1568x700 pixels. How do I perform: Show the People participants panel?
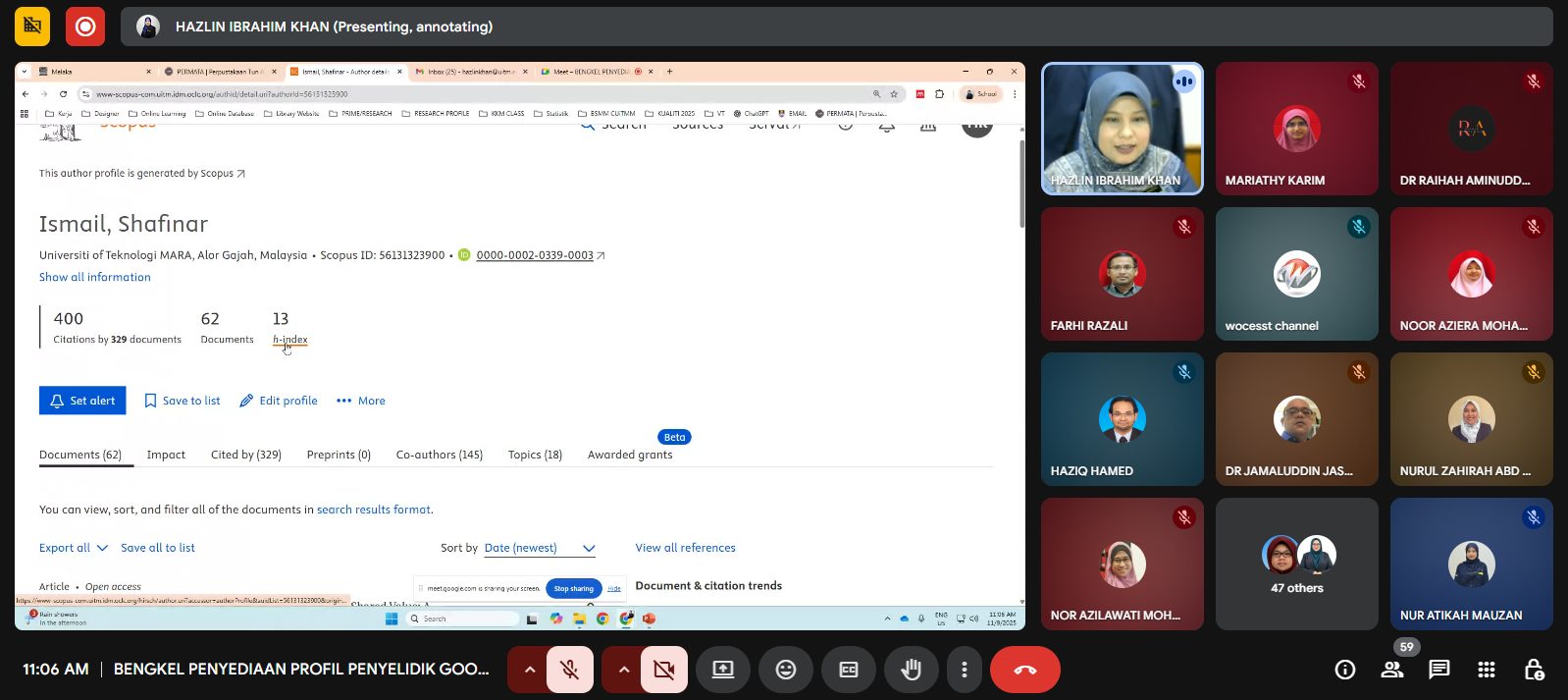pyautogui.click(x=1391, y=670)
